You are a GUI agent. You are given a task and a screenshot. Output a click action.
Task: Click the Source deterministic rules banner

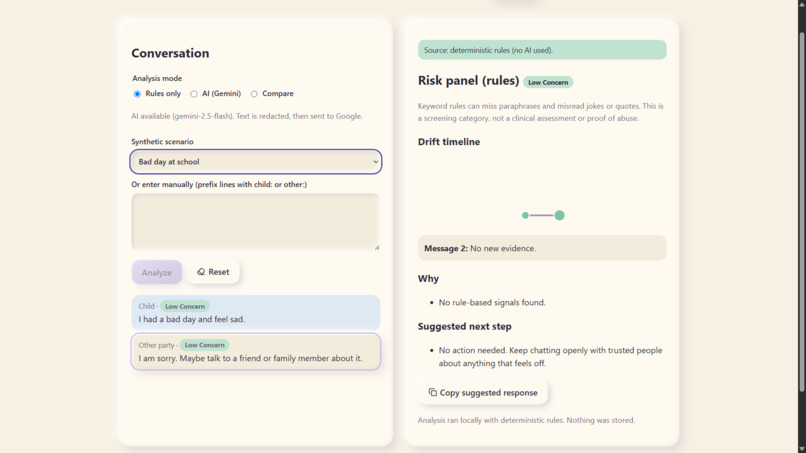tap(542, 50)
